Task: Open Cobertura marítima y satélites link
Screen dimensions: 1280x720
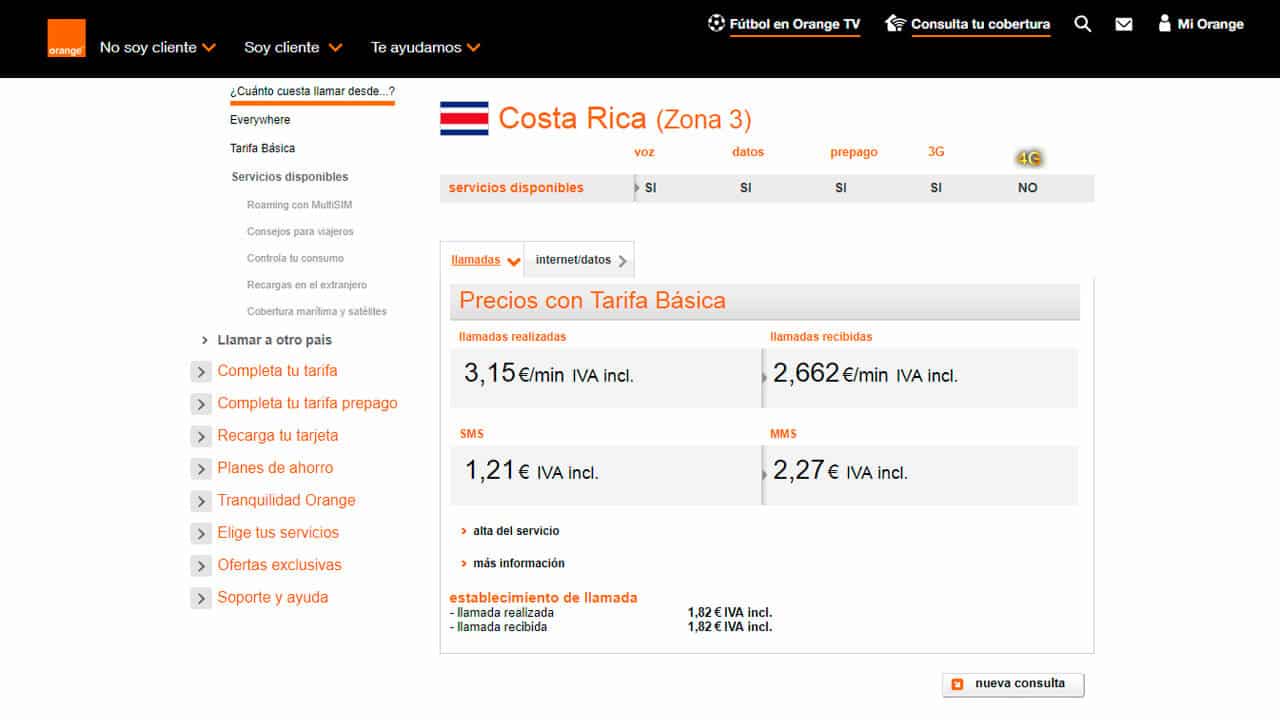Action: click(317, 311)
